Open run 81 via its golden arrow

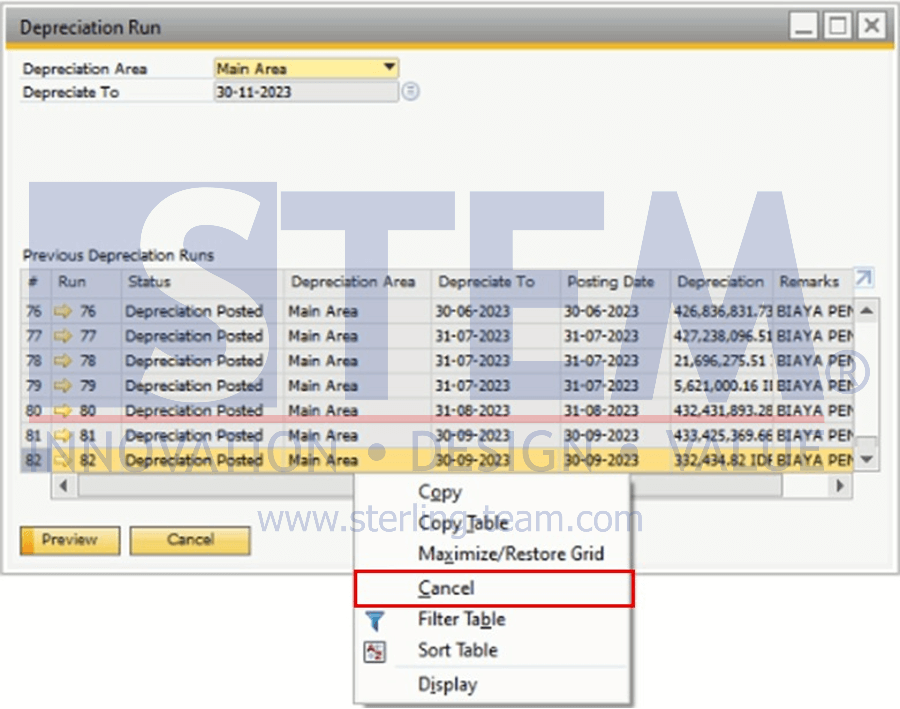[x=64, y=436]
